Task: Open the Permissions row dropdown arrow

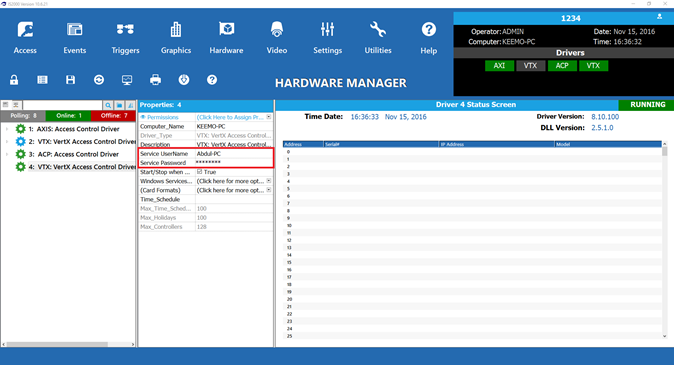Action: (269, 117)
